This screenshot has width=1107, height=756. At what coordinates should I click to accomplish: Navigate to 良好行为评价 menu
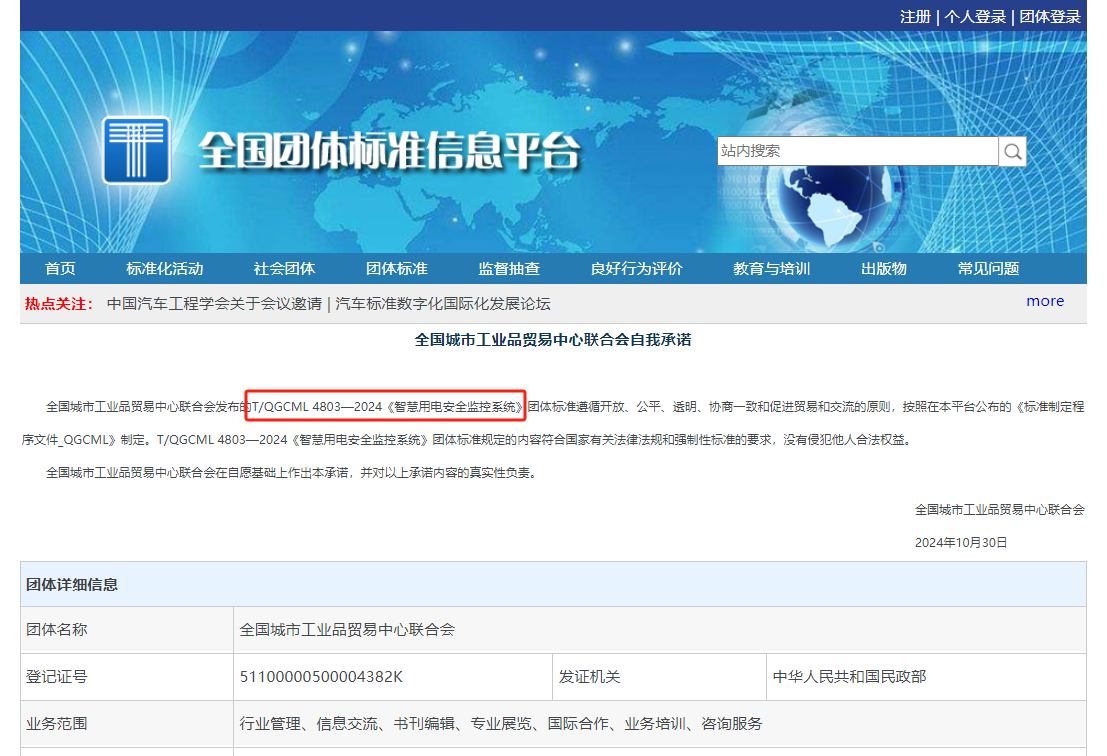pos(636,268)
